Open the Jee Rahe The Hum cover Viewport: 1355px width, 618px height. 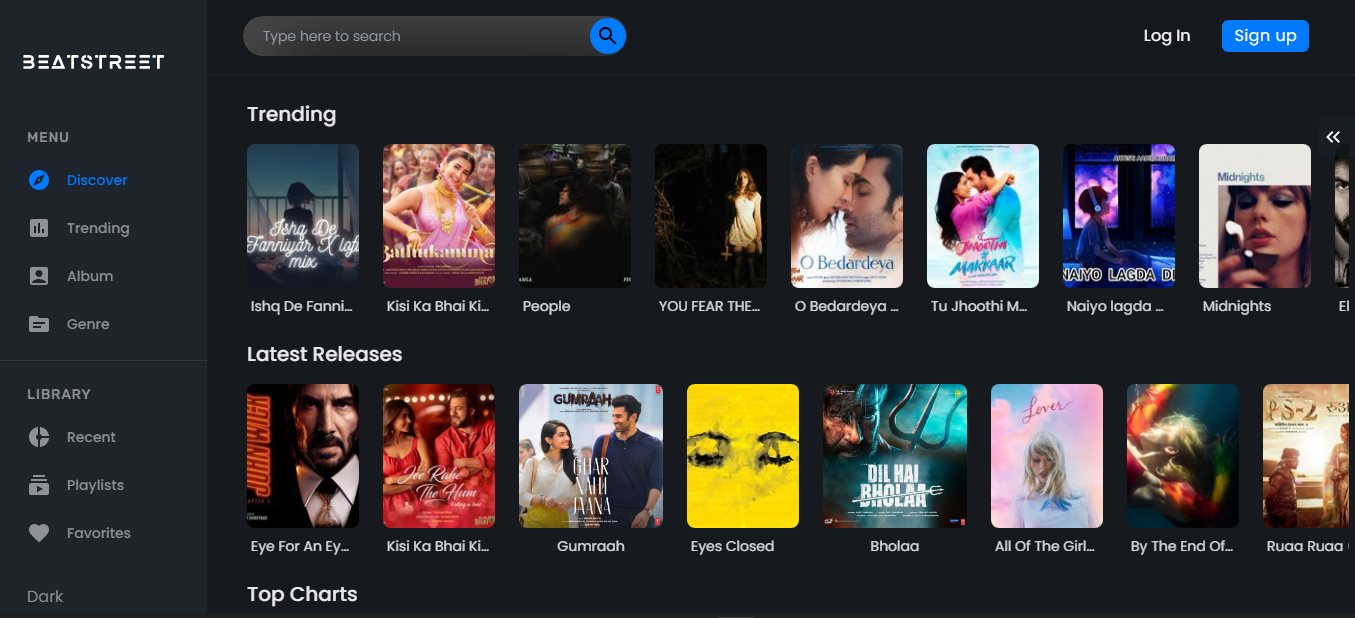pyautogui.click(x=439, y=456)
